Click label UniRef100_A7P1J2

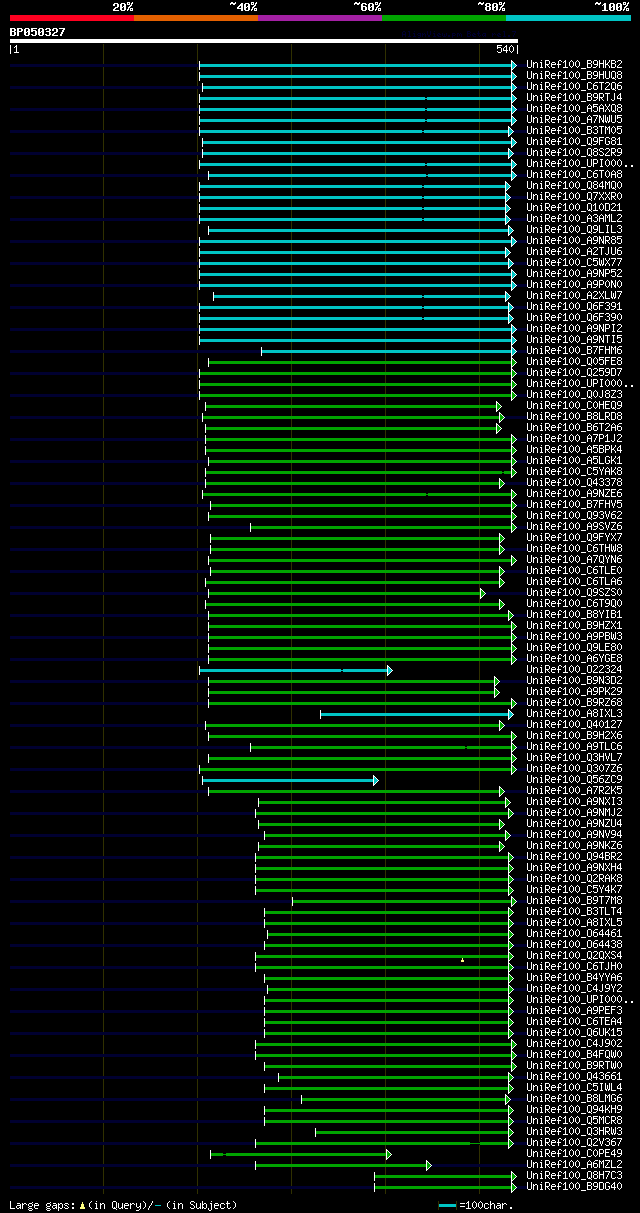pyautogui.click(x=574, y=438)
